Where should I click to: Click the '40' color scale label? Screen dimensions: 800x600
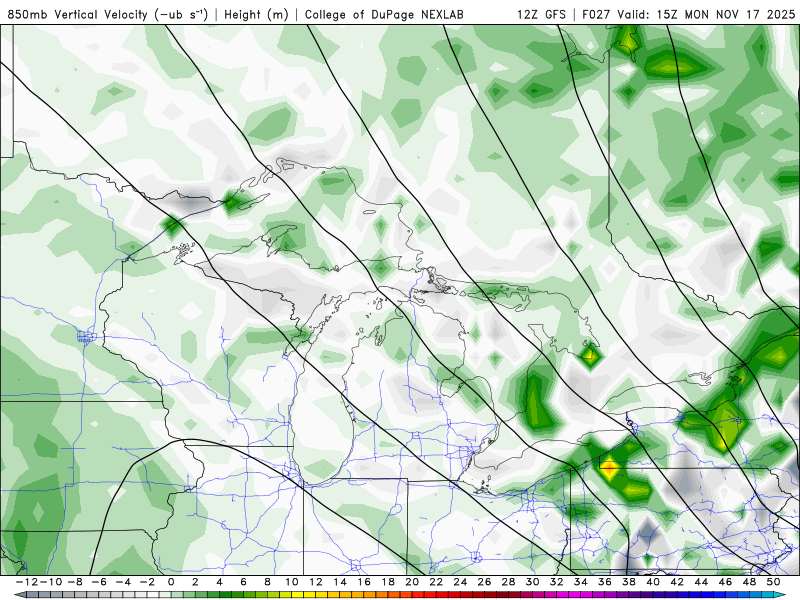click(x=653, y=582)
